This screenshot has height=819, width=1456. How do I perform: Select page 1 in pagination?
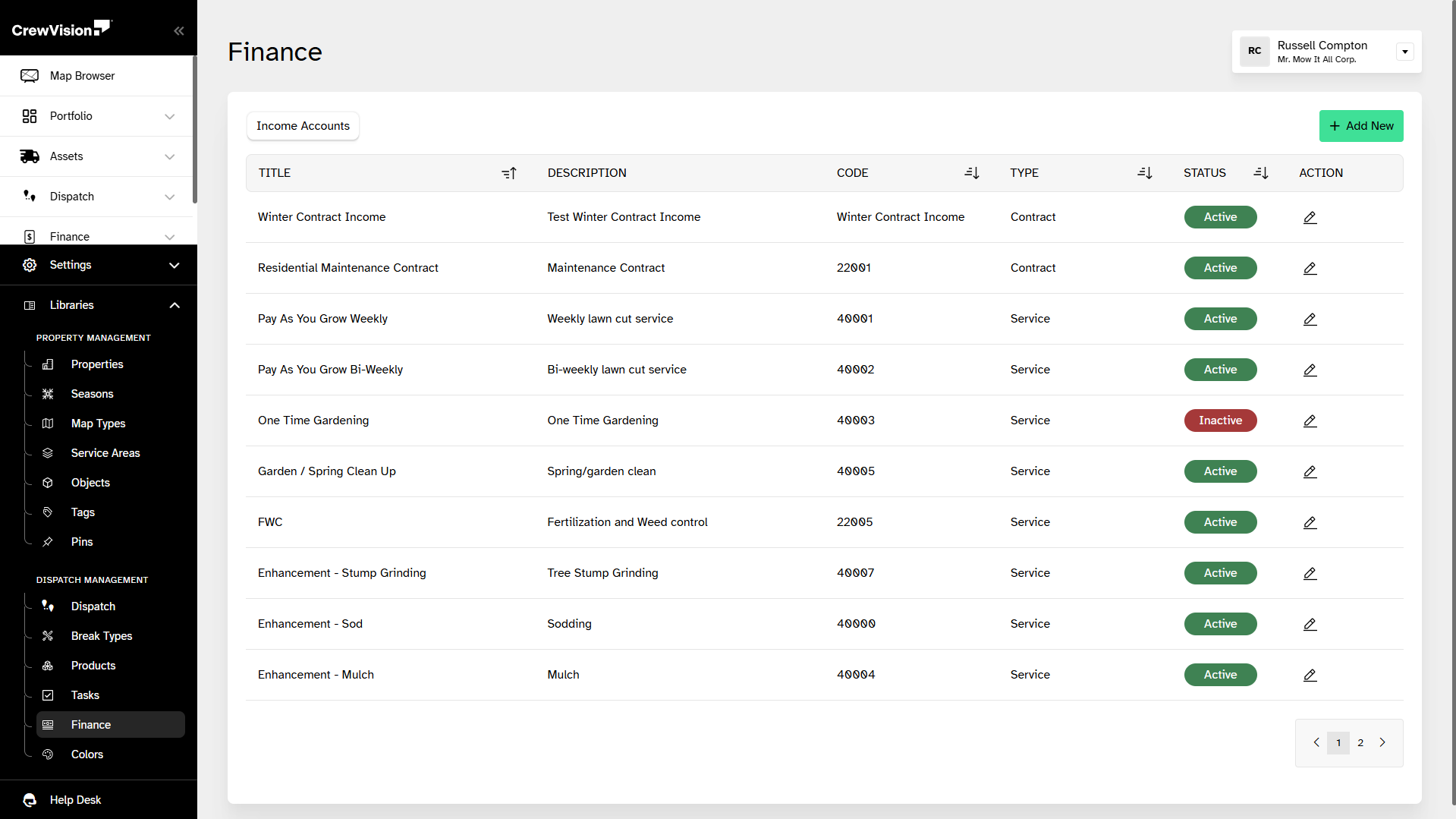click(1338, 742)
